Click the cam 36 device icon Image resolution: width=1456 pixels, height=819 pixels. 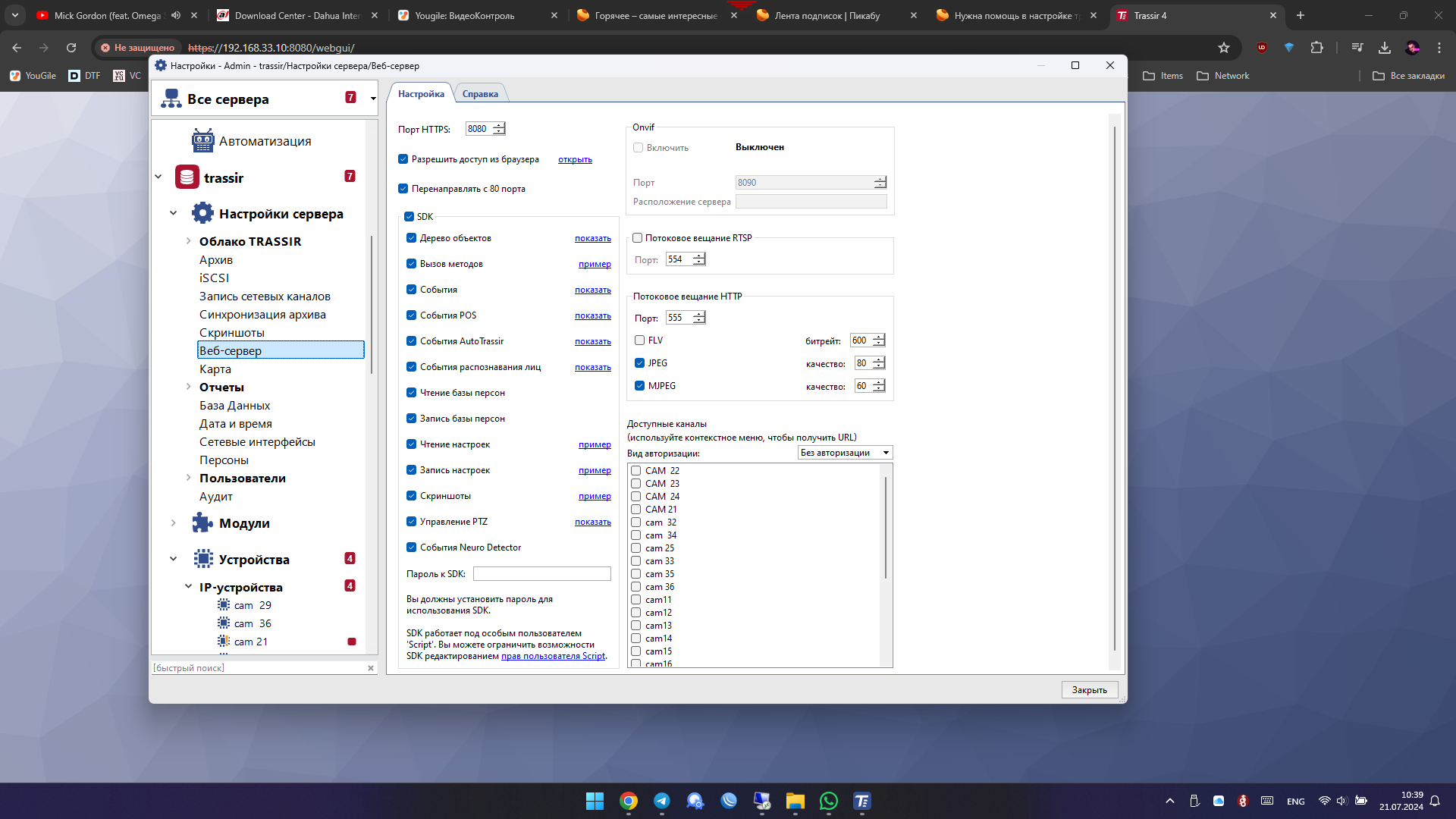[224, 623]
